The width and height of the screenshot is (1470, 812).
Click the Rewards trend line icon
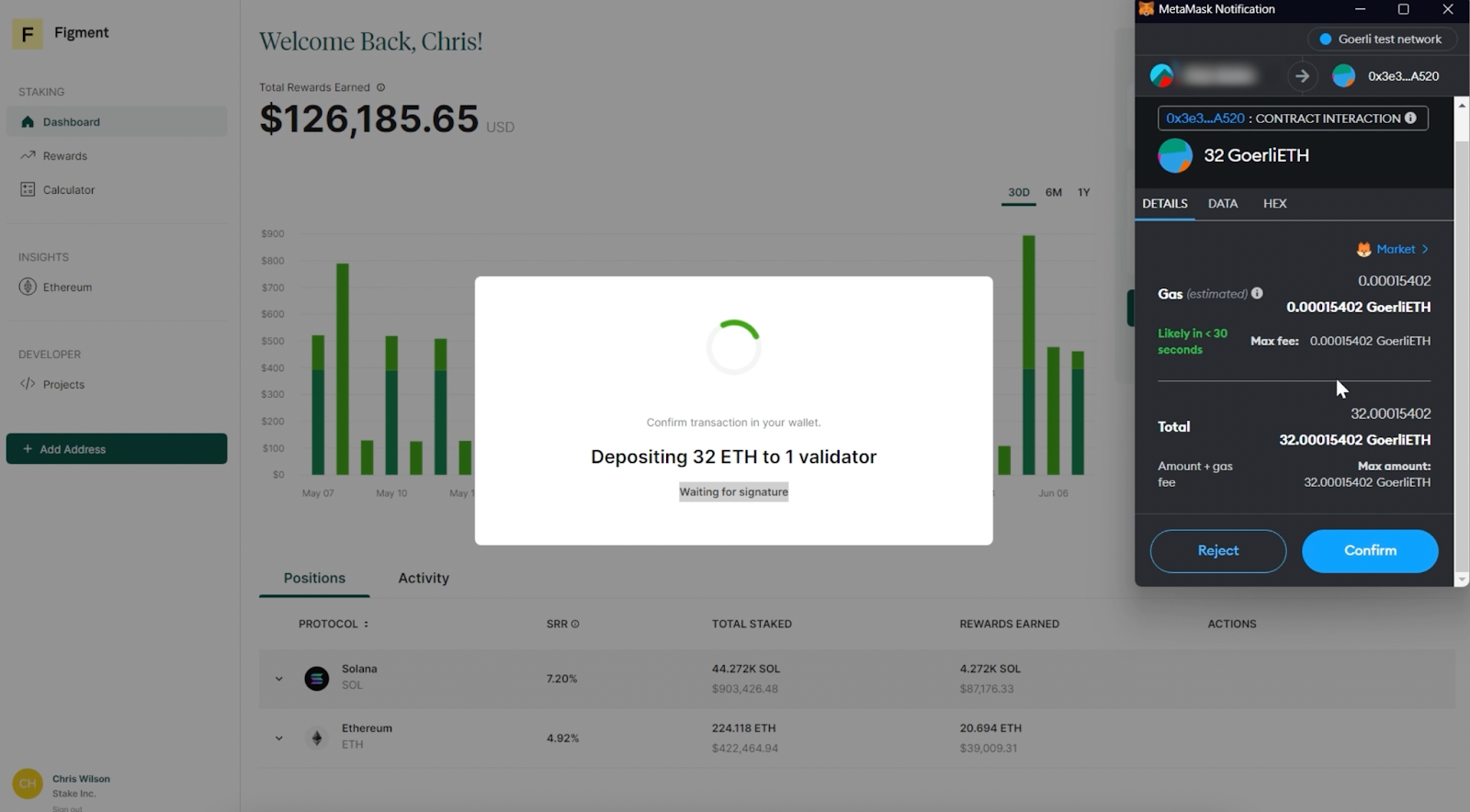coord(28,155)
